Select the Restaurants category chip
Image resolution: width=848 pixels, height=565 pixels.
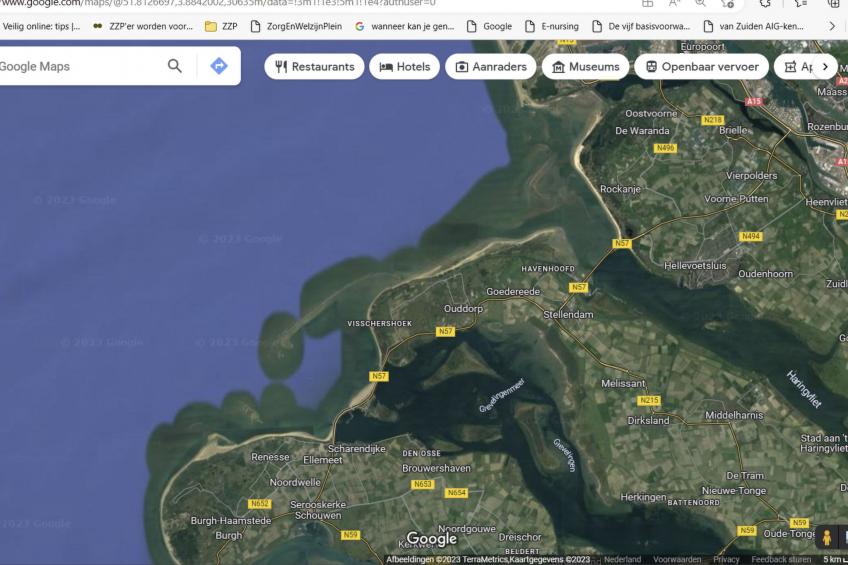click(314, 67)
